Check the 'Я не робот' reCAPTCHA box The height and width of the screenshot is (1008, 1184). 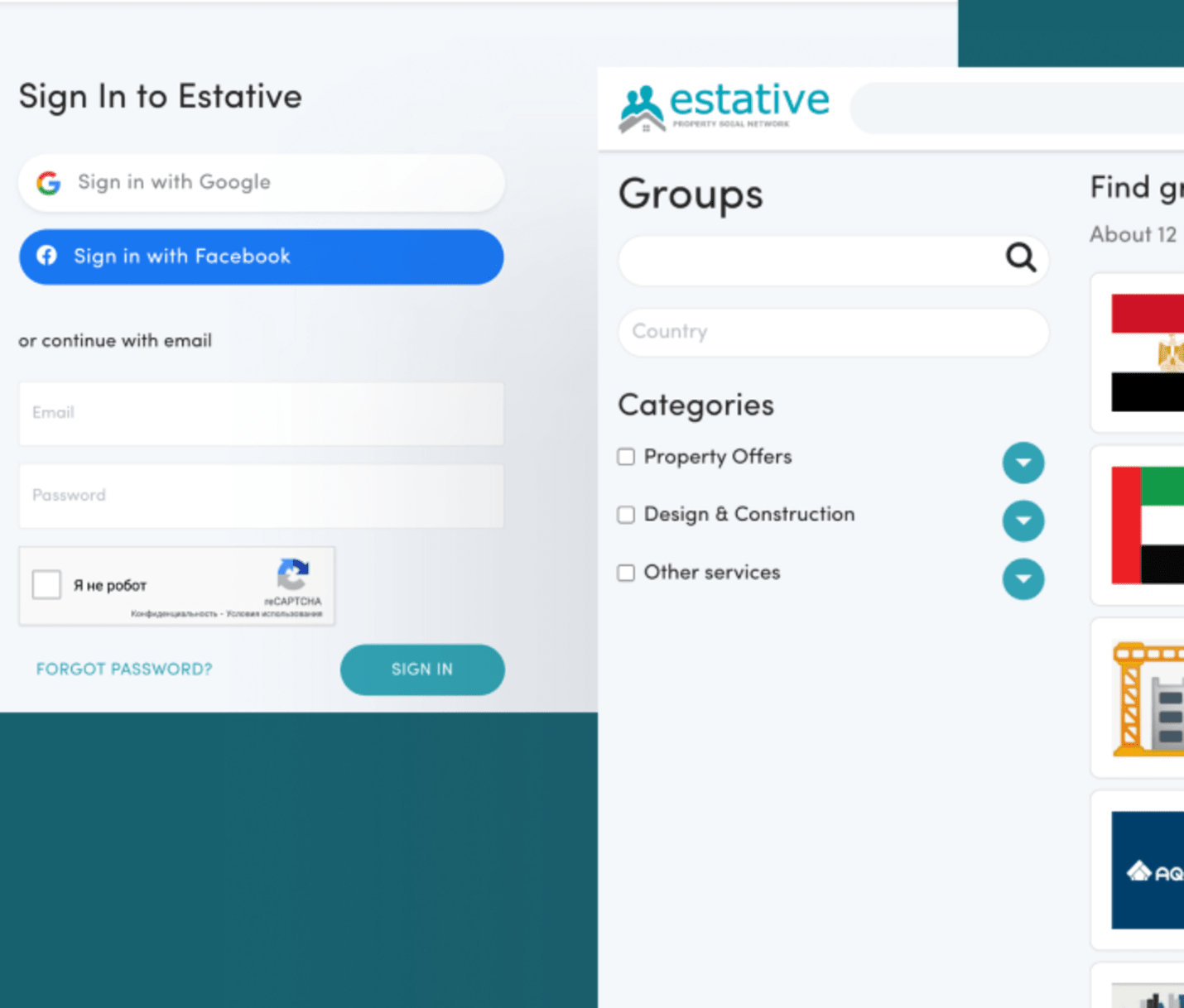click(46, 584)
